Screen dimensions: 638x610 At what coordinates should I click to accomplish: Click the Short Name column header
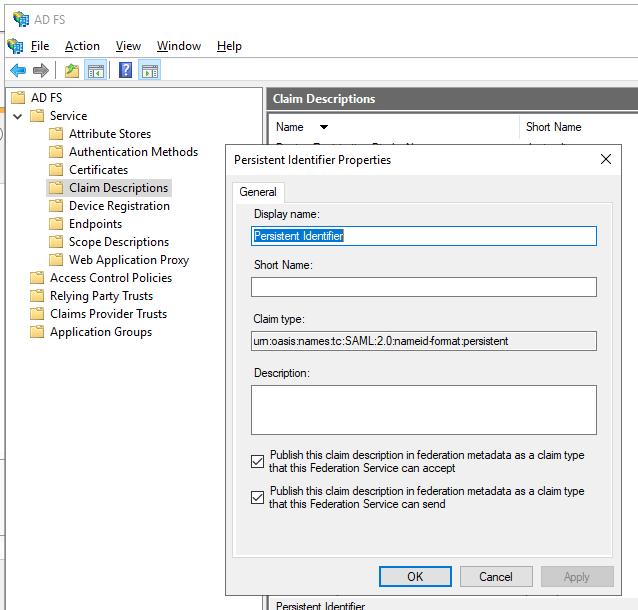(553, 127)
